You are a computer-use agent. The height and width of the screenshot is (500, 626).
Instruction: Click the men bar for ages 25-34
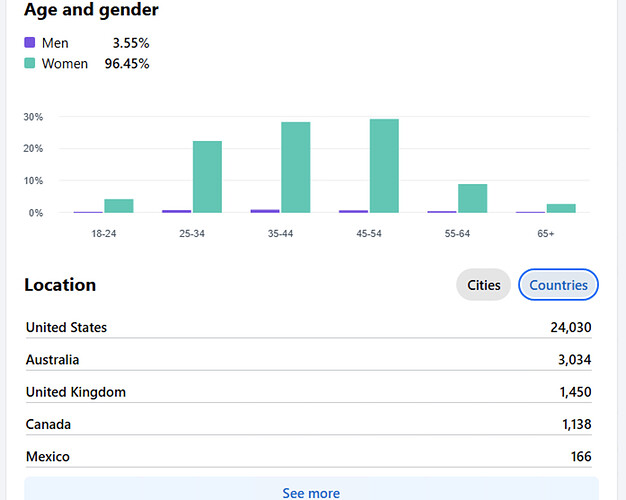(176, 211)
